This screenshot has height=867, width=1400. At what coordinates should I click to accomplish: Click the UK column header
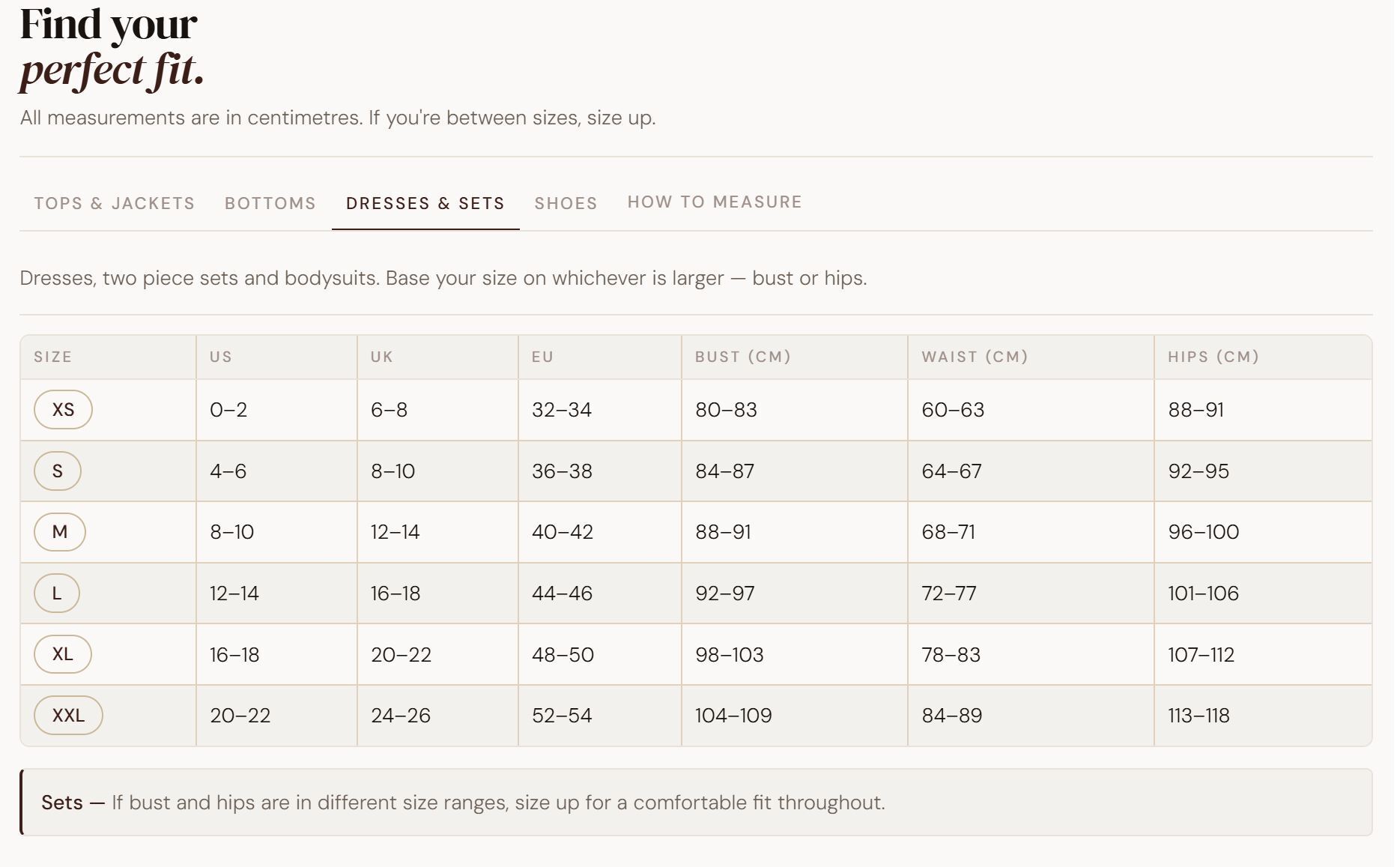click(x=381, y=357)
